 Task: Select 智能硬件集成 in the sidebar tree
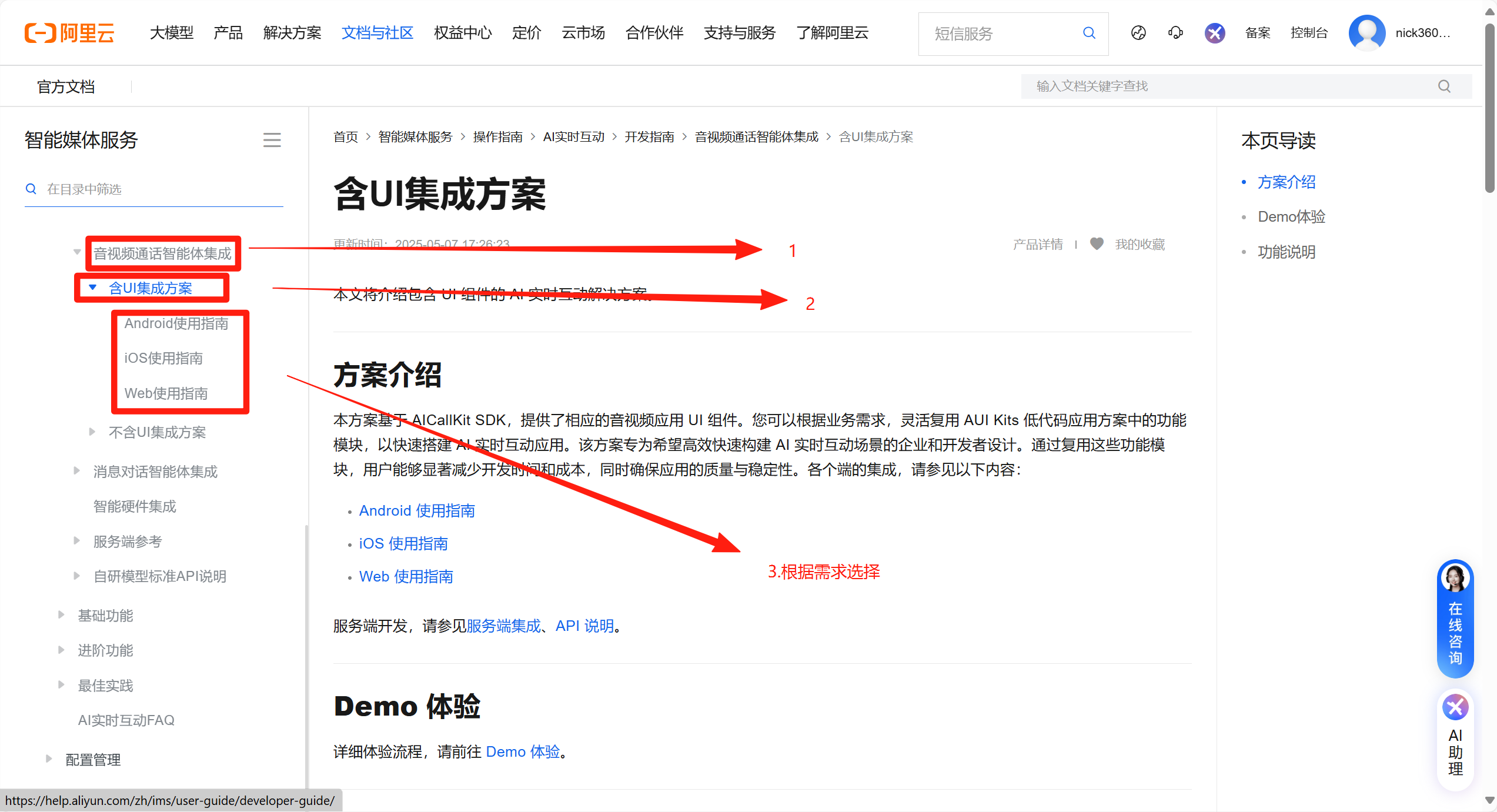pos(135,506)
